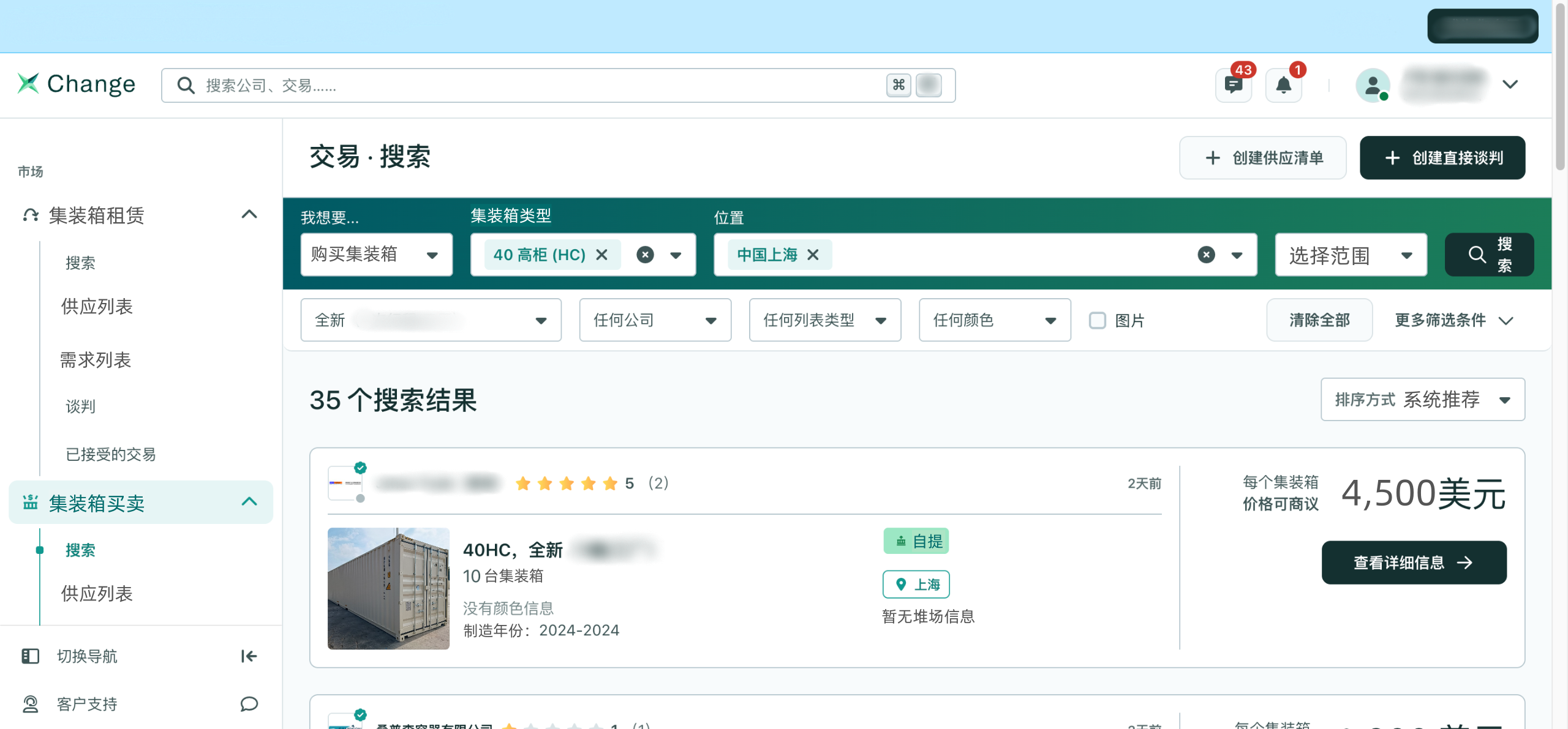Viewport: 1568px width, 729px height.
Task: Click the user avatar icon
Action: pyautogui.click(x=1372, y=85)
